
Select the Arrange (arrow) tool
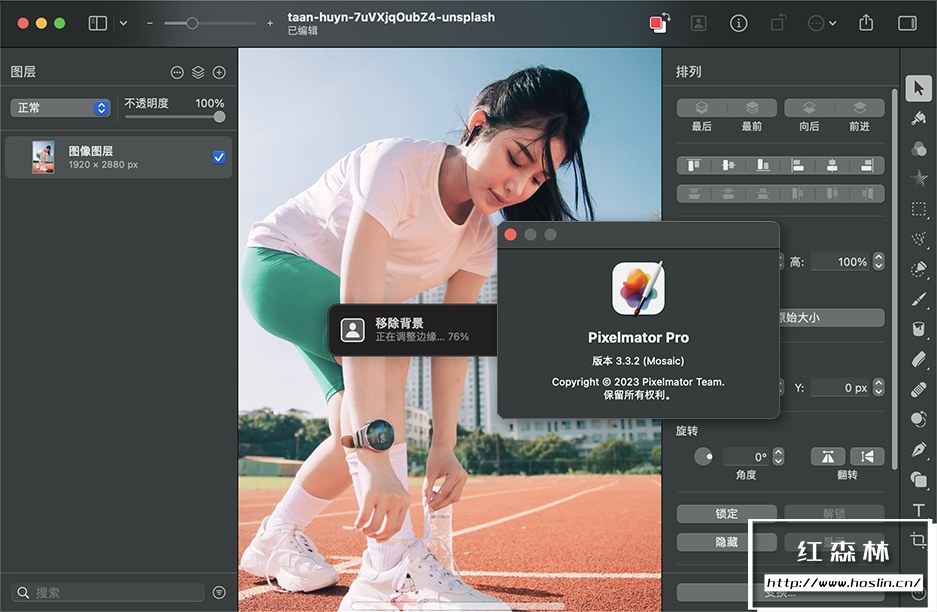tap(918, 88)
